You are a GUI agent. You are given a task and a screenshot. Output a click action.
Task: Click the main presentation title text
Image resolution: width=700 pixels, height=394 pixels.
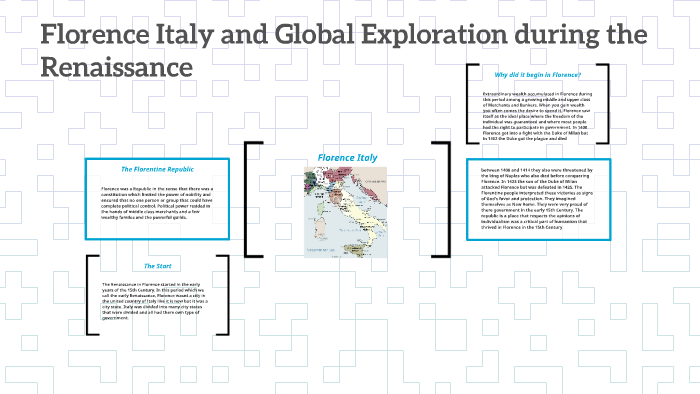tap(344, 50)
